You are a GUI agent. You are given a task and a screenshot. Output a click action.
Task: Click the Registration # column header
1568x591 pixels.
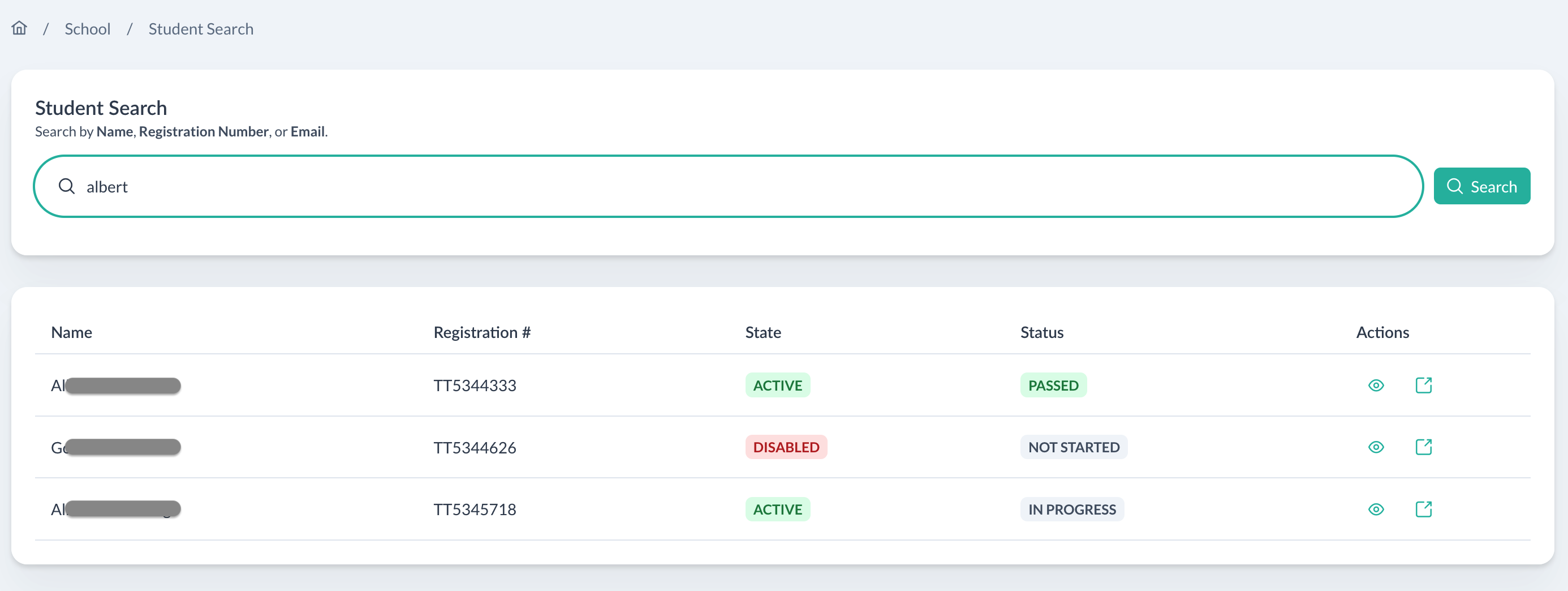[482, 332]
